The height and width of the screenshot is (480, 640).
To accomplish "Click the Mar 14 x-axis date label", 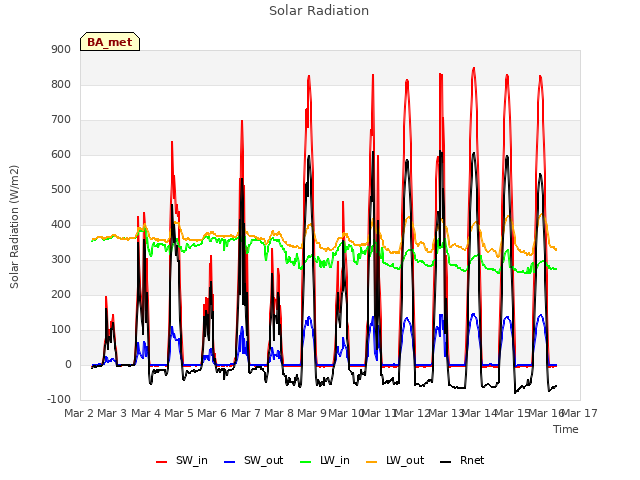I will tap(479, 413).
